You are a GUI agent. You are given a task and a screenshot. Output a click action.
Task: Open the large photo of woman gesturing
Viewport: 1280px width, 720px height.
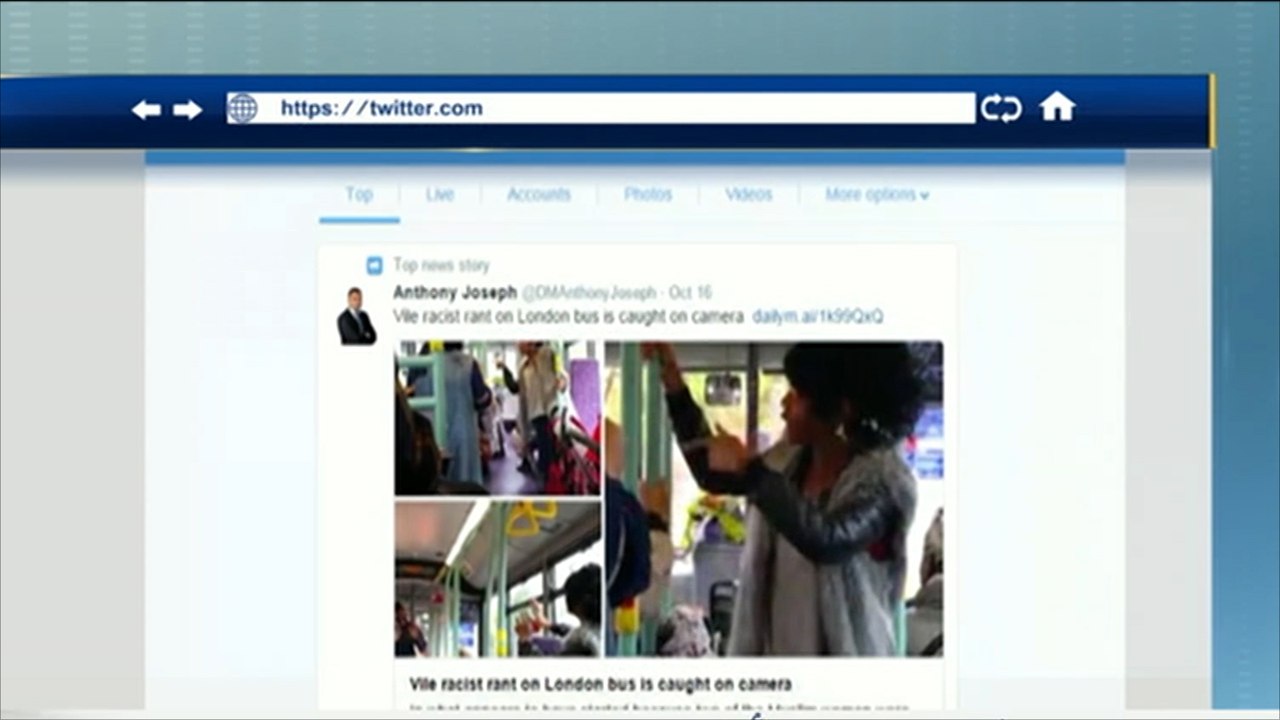[774, 499]
